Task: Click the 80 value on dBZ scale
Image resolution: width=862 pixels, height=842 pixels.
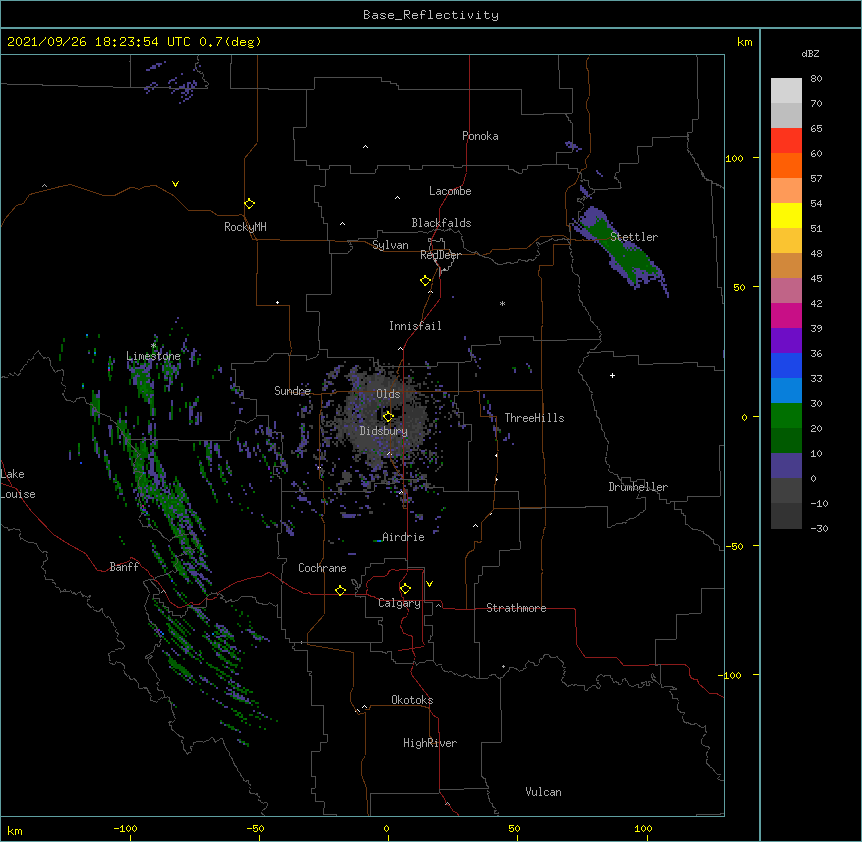Action: pos(816,79)
